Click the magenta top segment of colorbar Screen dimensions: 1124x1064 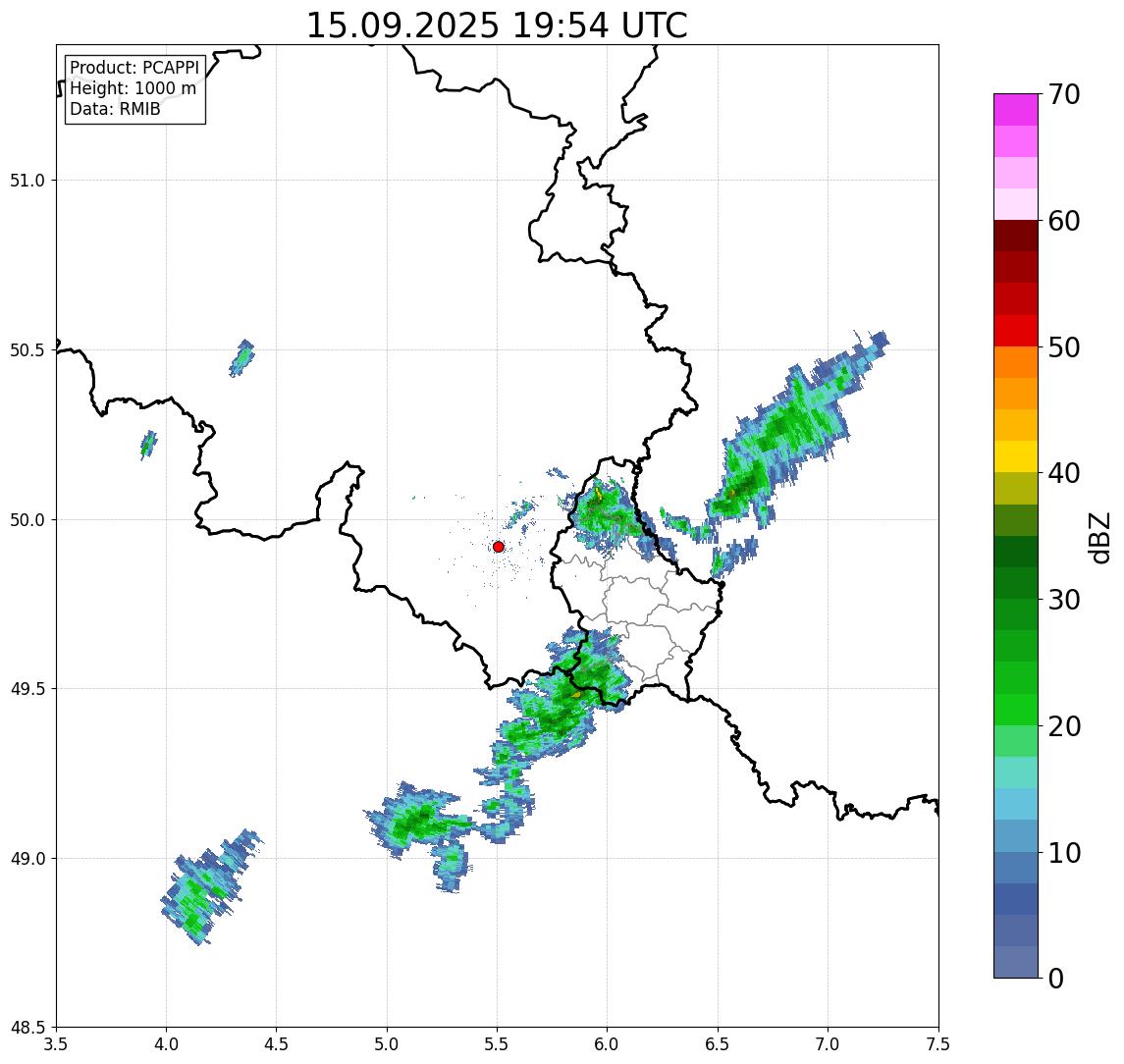pyautogui.click(x=1016, y=110)
